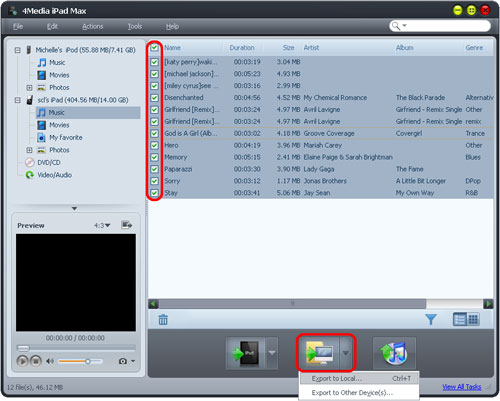This screenshot has height=401, width=500.
Task: Open Photos under scl's iPad
Action: tap(59, 150)
